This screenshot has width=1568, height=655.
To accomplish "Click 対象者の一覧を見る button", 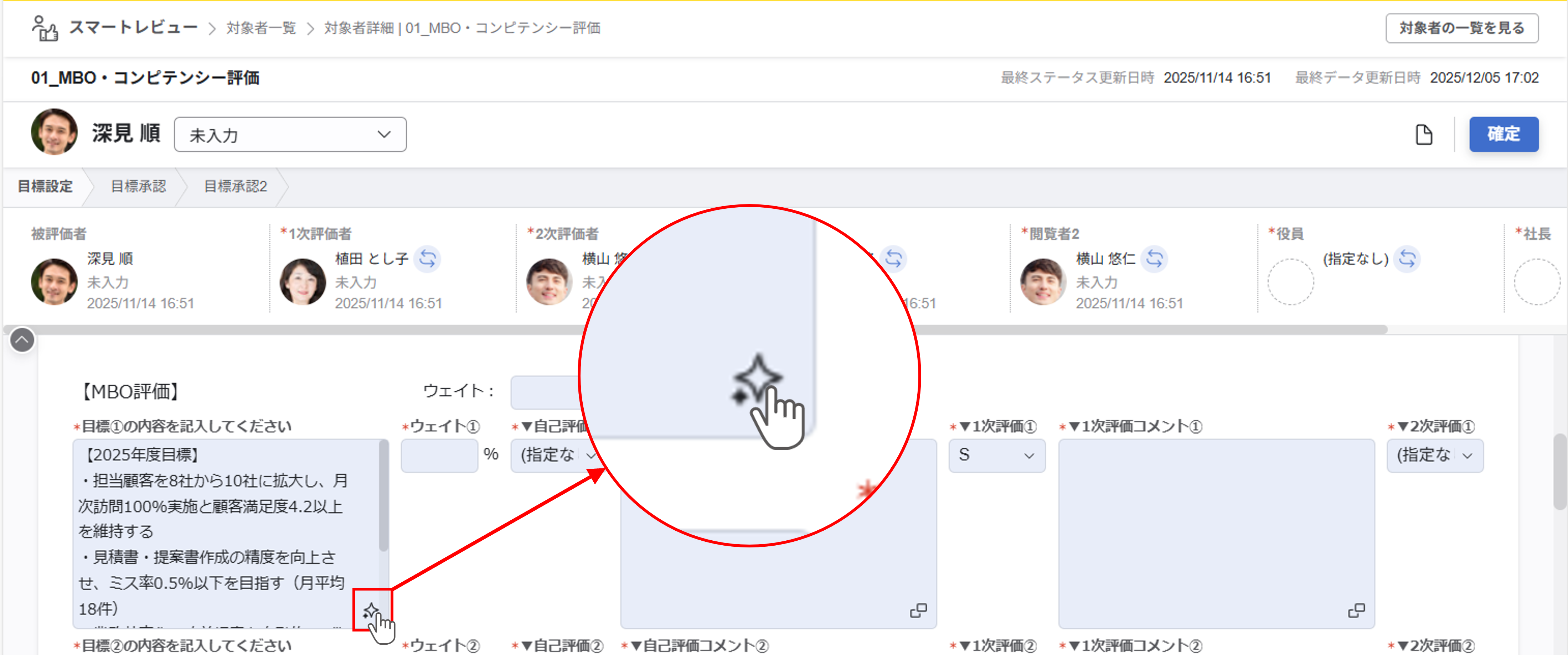I will tap(1461, 28).
